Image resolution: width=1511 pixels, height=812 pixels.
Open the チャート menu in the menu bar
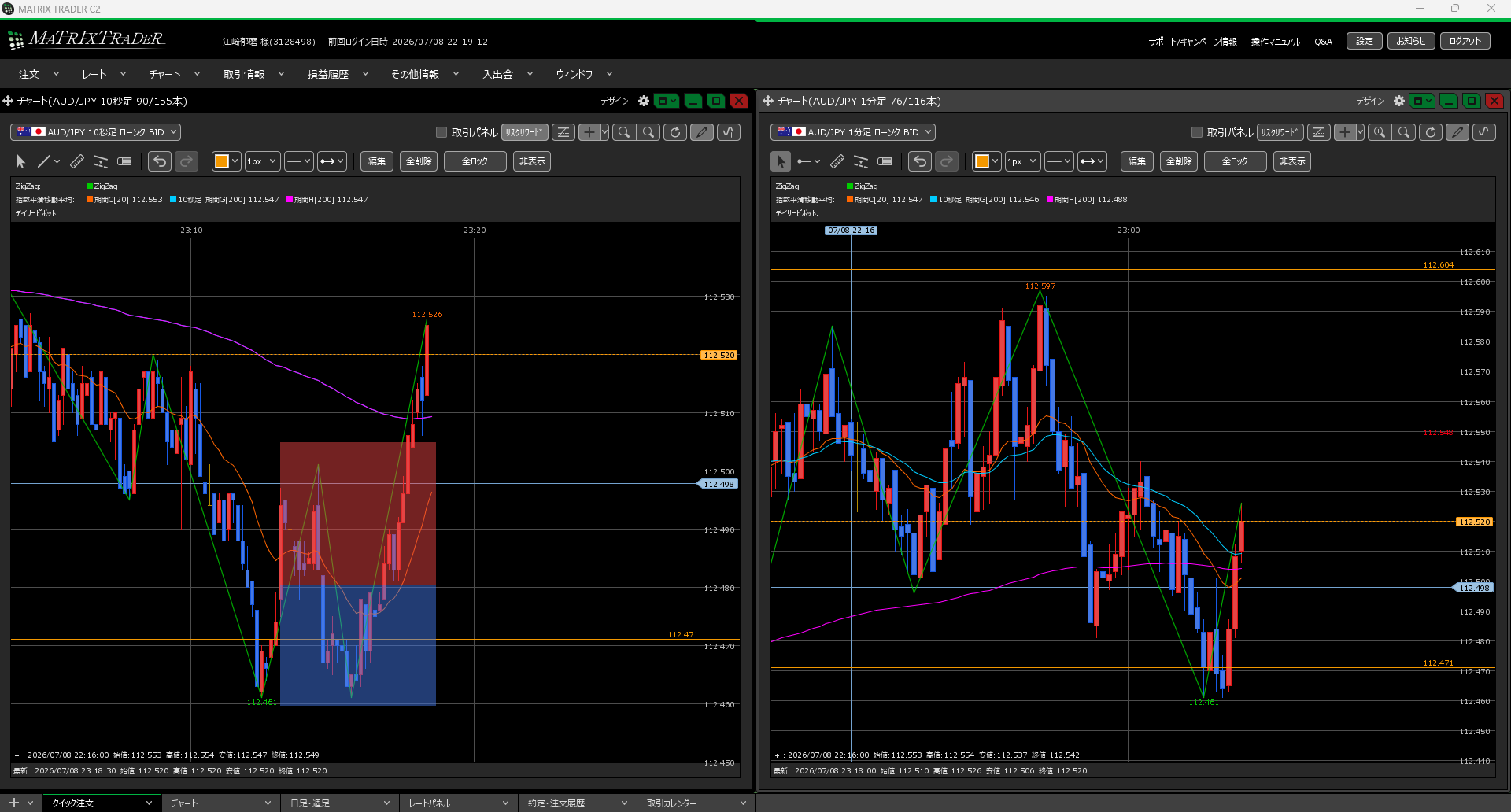click(175, 74)
